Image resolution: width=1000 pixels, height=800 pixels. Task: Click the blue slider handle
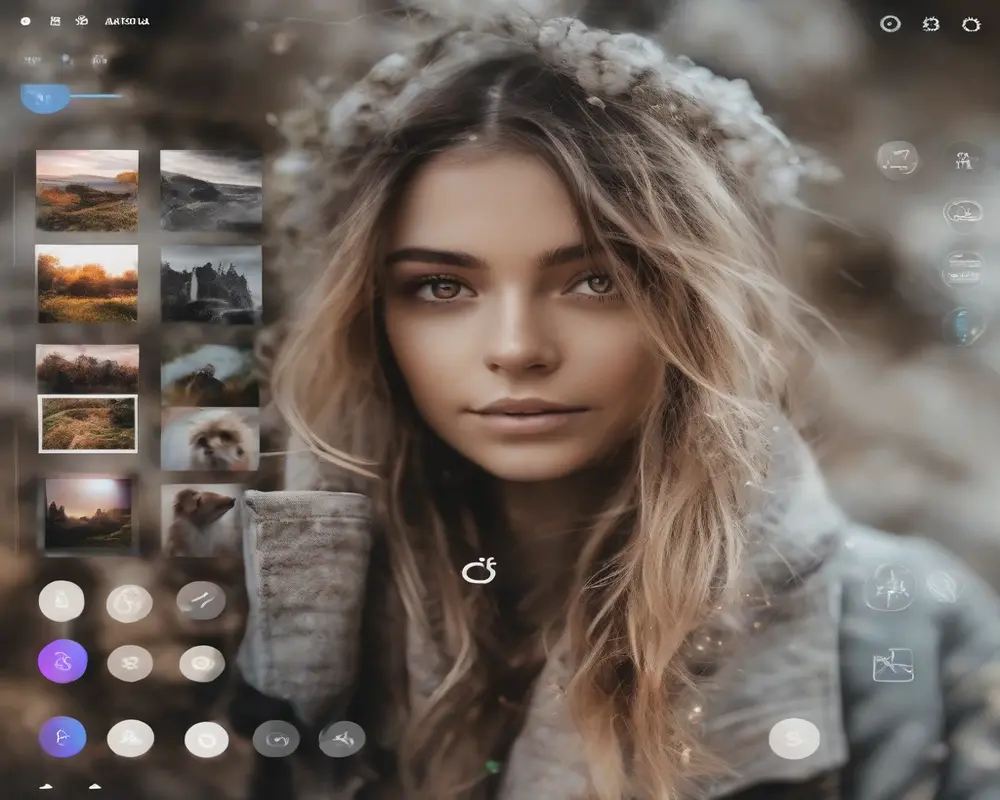(x=45, y=98)
